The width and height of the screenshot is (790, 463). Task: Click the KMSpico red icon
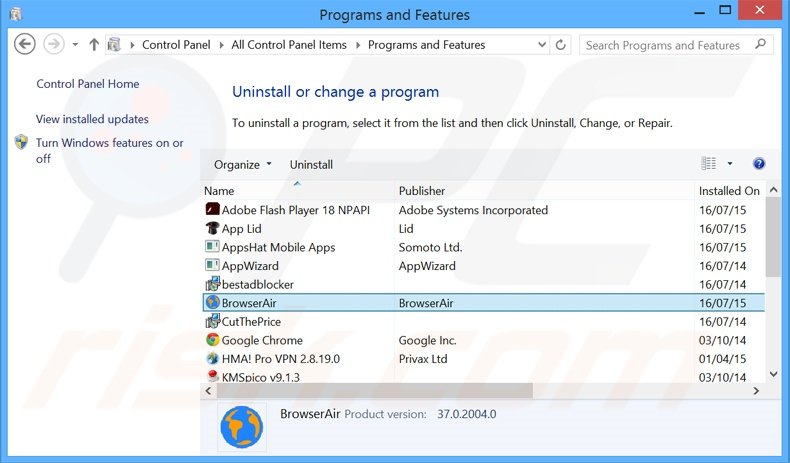click(212, 376)
